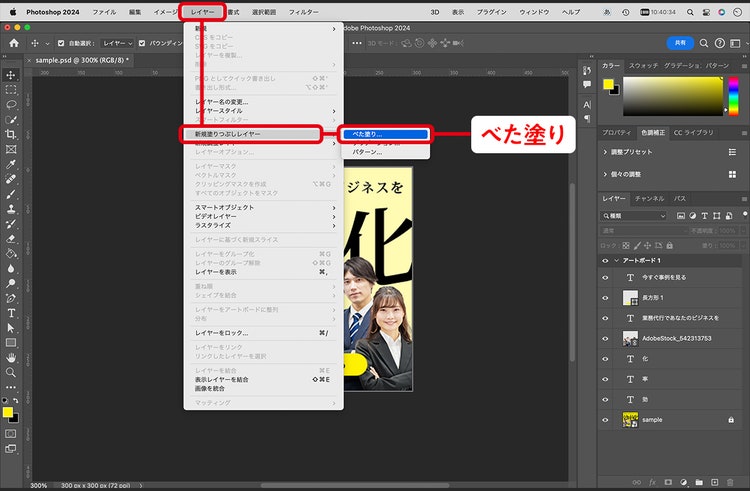The image size is (750, 491).
Task: Open the フィルター menu
Action: tap(304, 12)
